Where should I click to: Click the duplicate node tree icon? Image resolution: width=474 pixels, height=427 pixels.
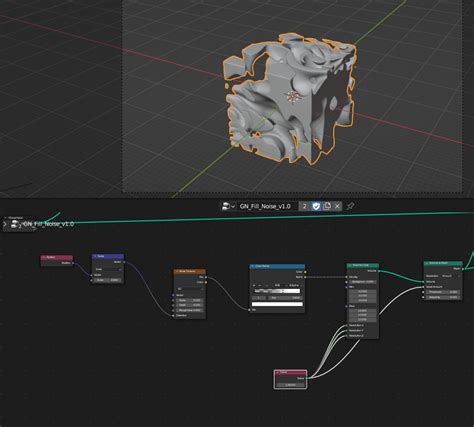327,206
